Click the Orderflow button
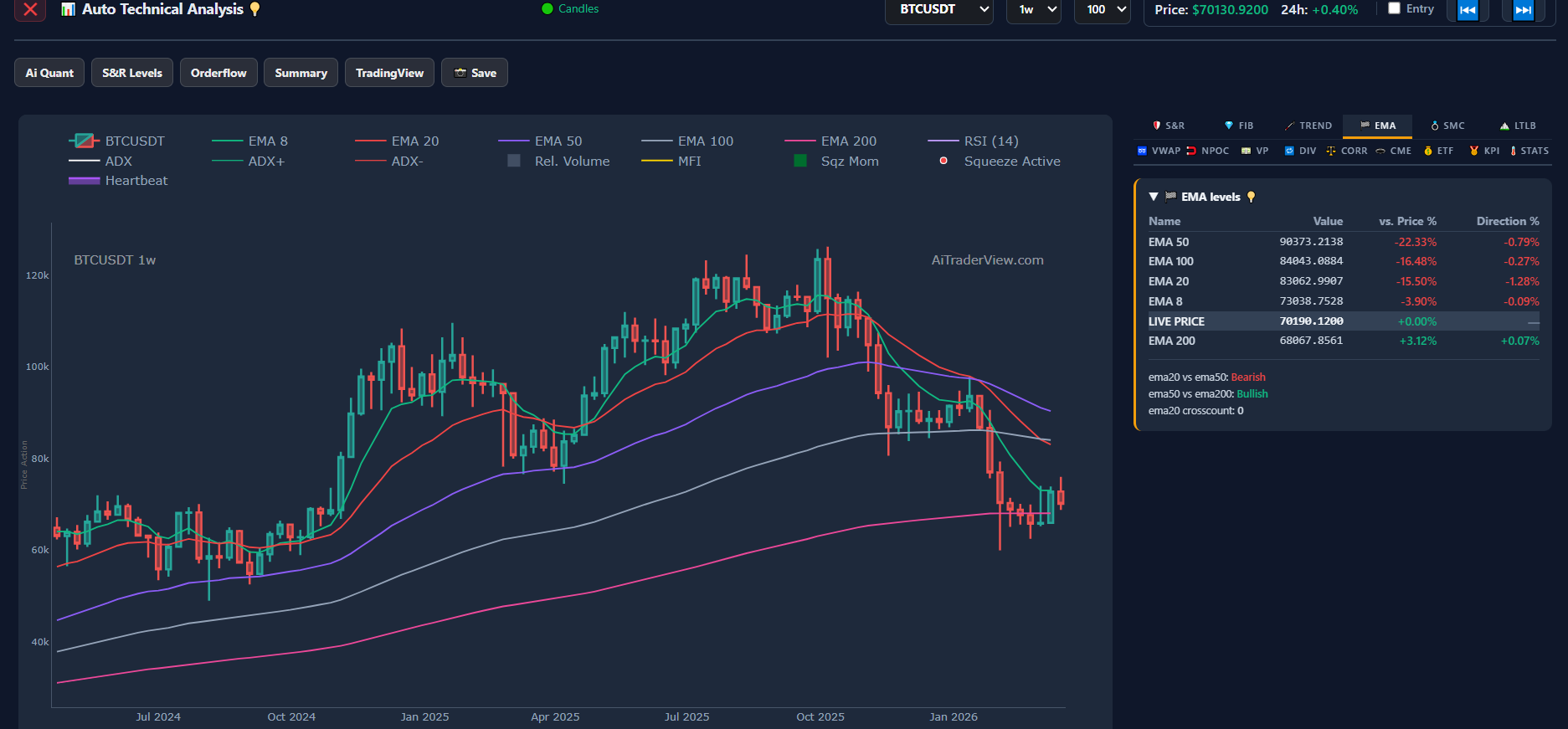Image resolution: width=1568 pixels, height=729 pixels. point(218,73)
